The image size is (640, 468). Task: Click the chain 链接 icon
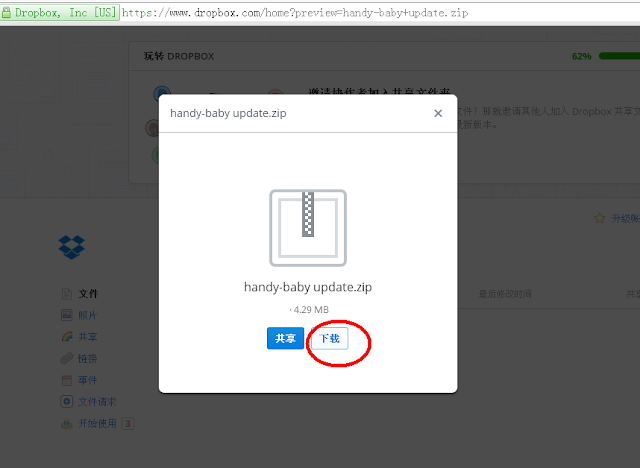tap(67, 358)
